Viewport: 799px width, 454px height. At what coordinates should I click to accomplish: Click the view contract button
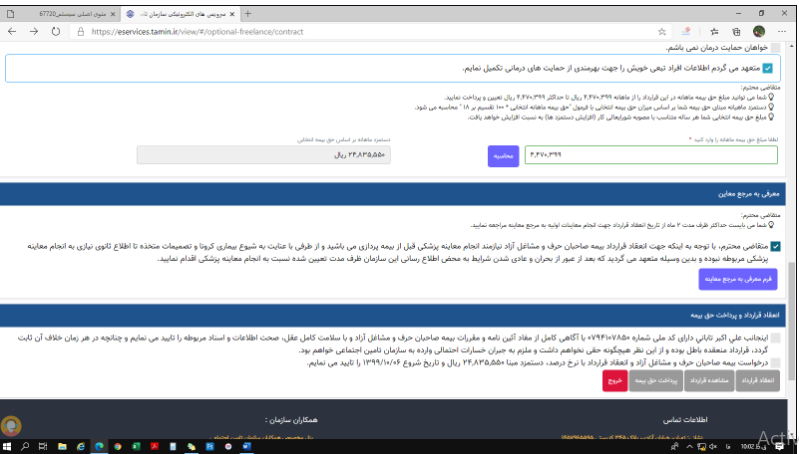[x=709, y=381]
